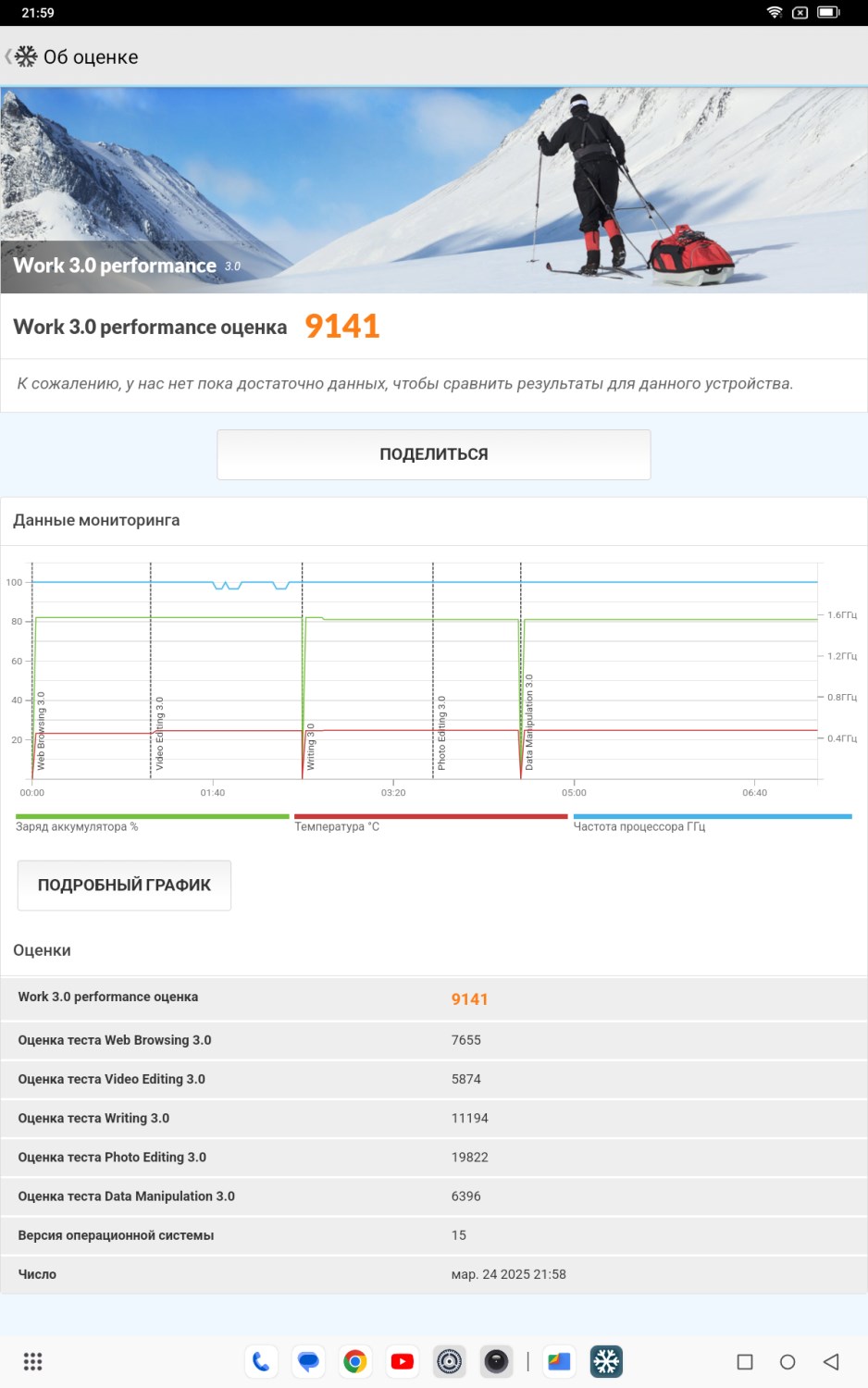Check the Wi-Fi status icon

pyautogui.click(x=775, y=12)
